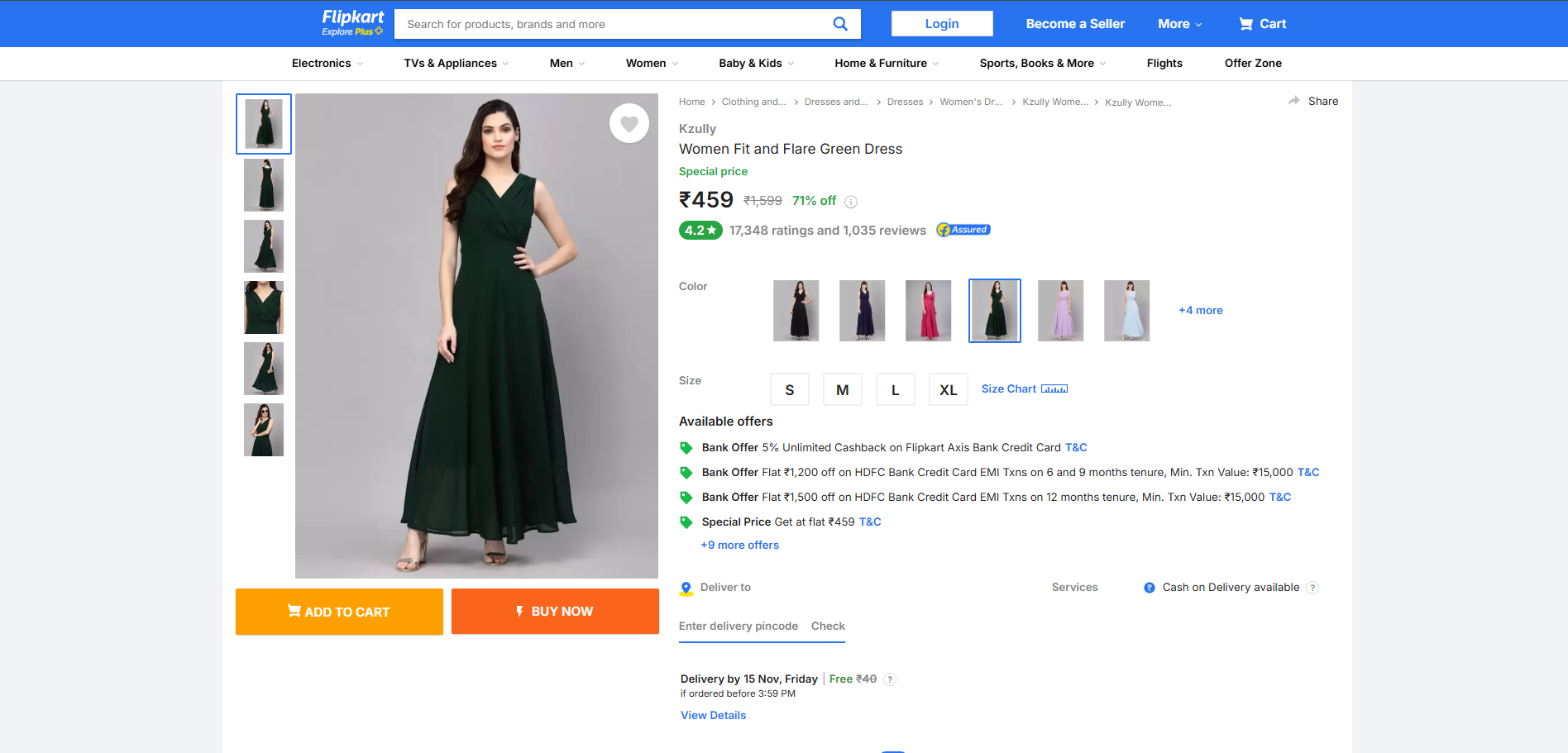Select the light blue dress swatch
Viewport: 1568px width, 753px height.
coord(1126,310)
